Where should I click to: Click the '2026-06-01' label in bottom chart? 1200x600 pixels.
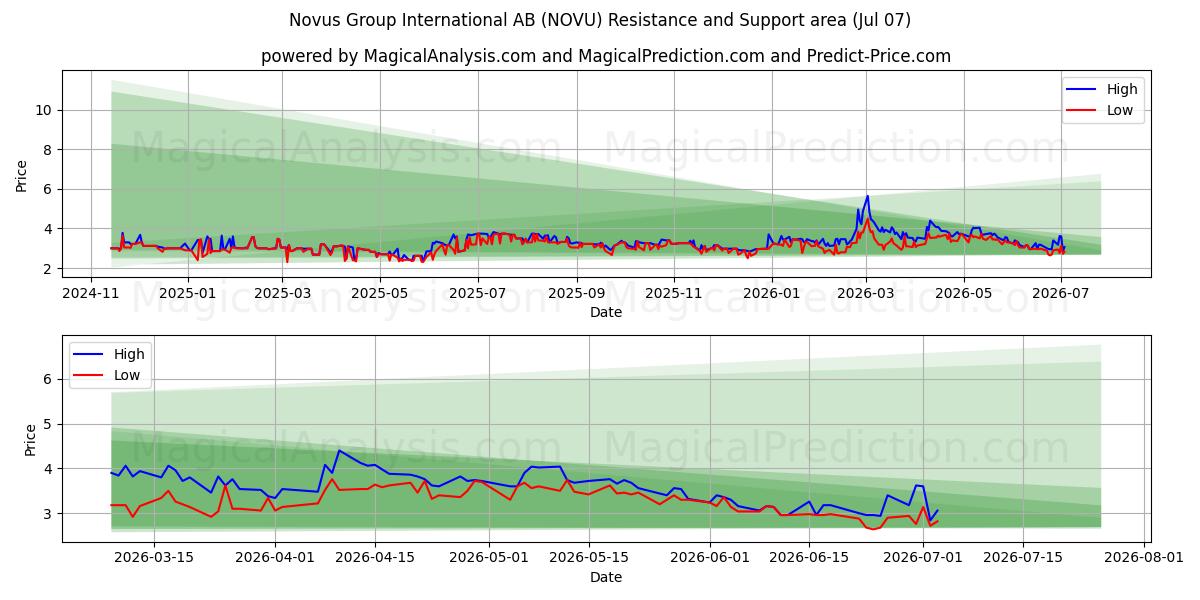[711, 559]
